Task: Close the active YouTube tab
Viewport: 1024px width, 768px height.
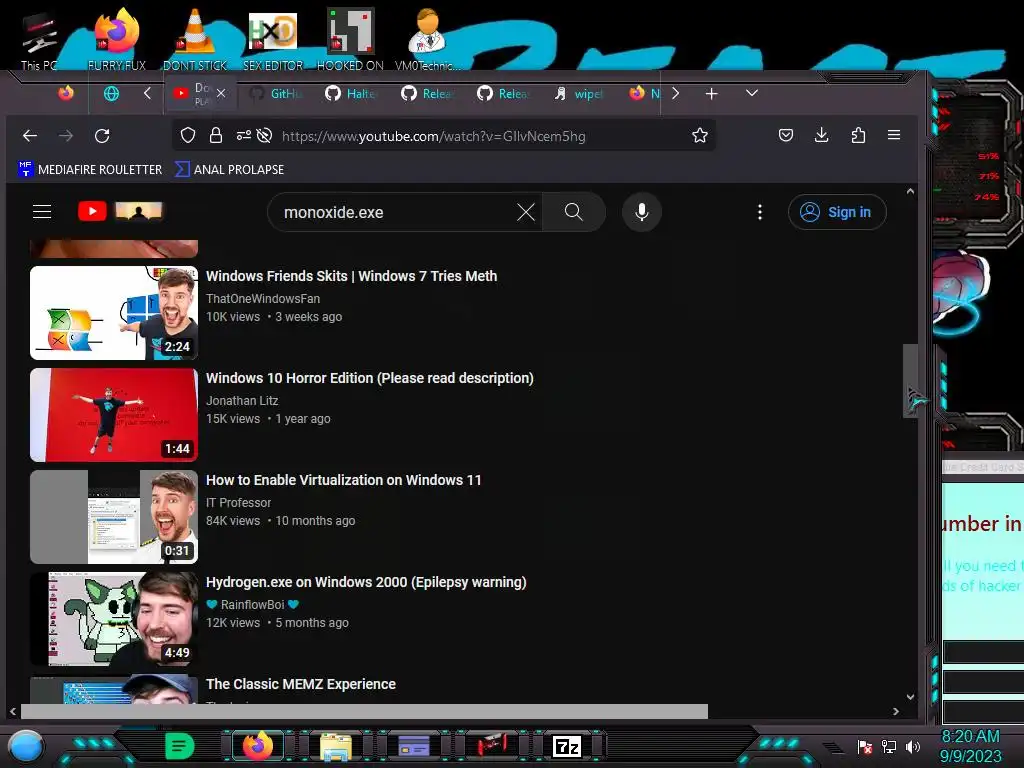Action: coord(221,93)
